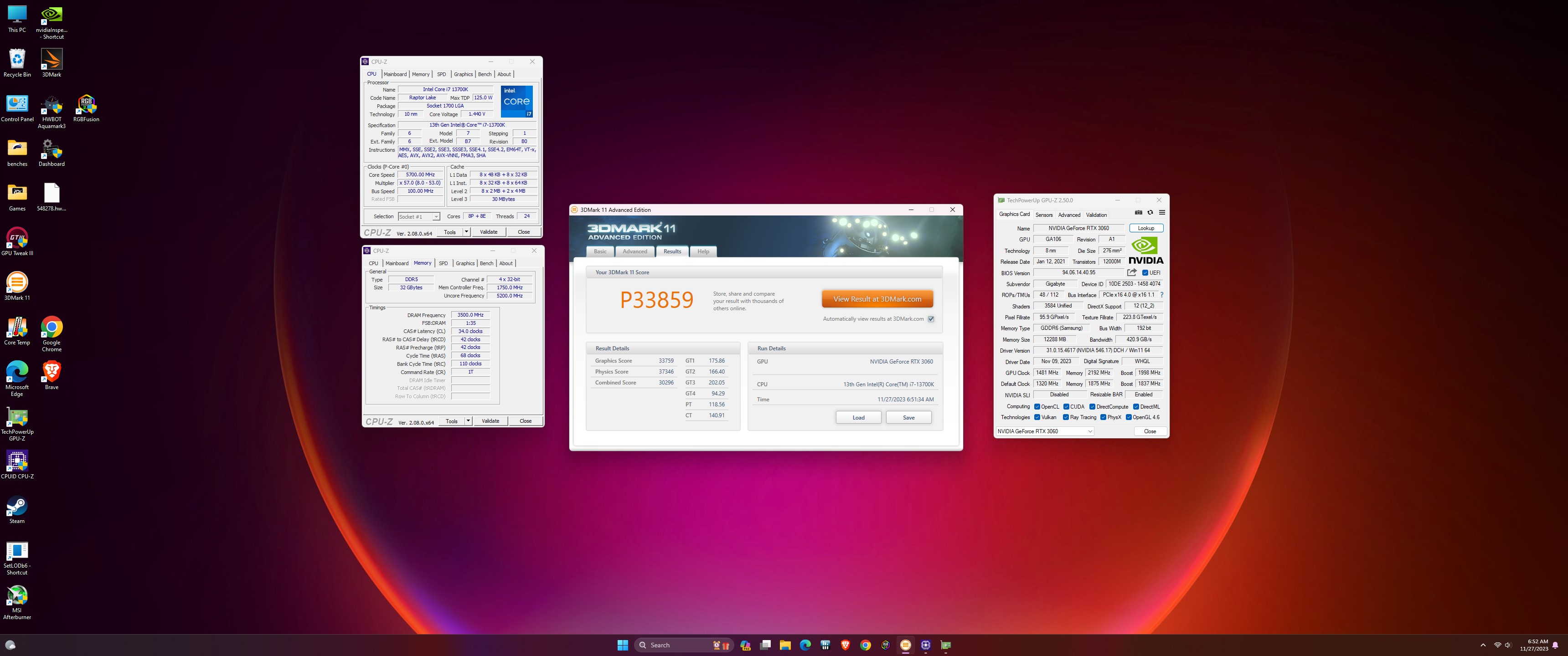Toggle the OpenCL checkbox in GPU-Z
The width and height of the screenshot is (1568, 656).
point(1037,406)
